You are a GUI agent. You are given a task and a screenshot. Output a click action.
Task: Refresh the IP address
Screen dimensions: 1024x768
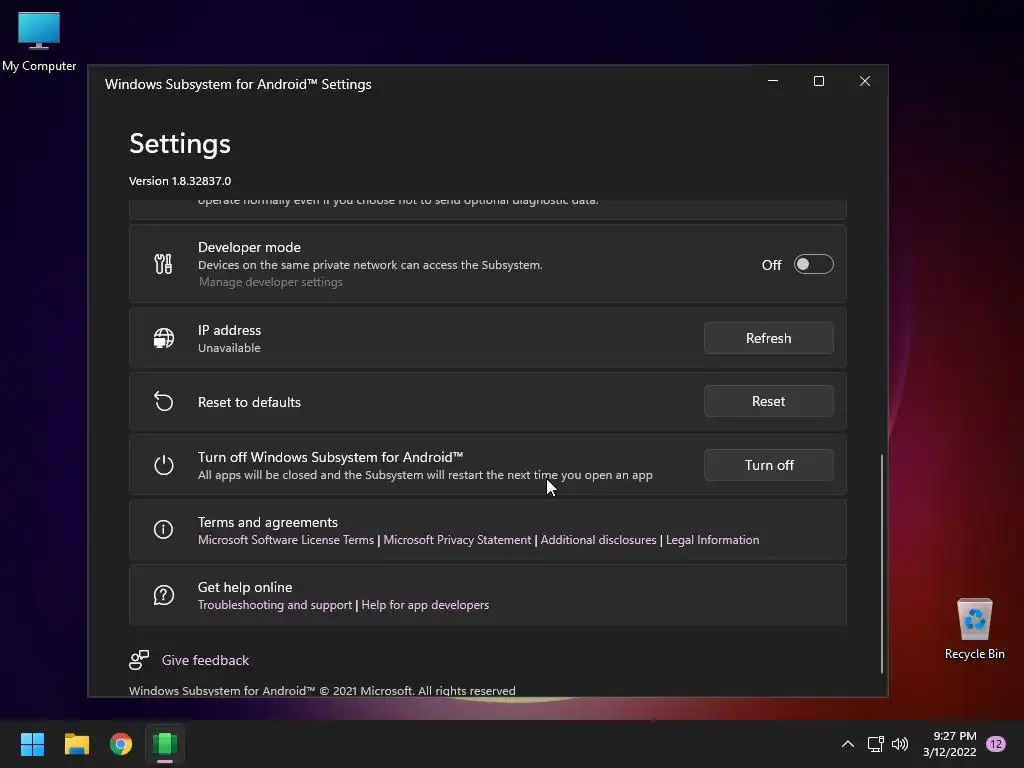769,338
